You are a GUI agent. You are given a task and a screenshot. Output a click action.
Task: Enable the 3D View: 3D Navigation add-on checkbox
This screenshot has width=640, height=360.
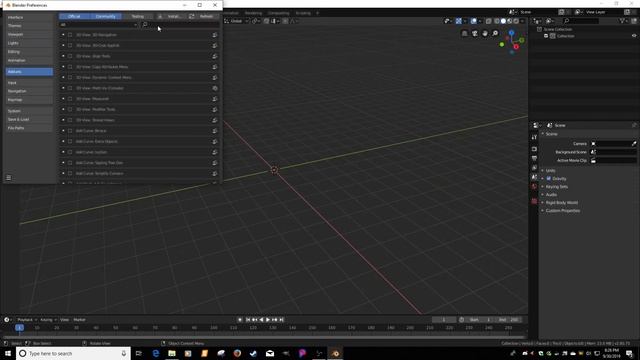70,35
